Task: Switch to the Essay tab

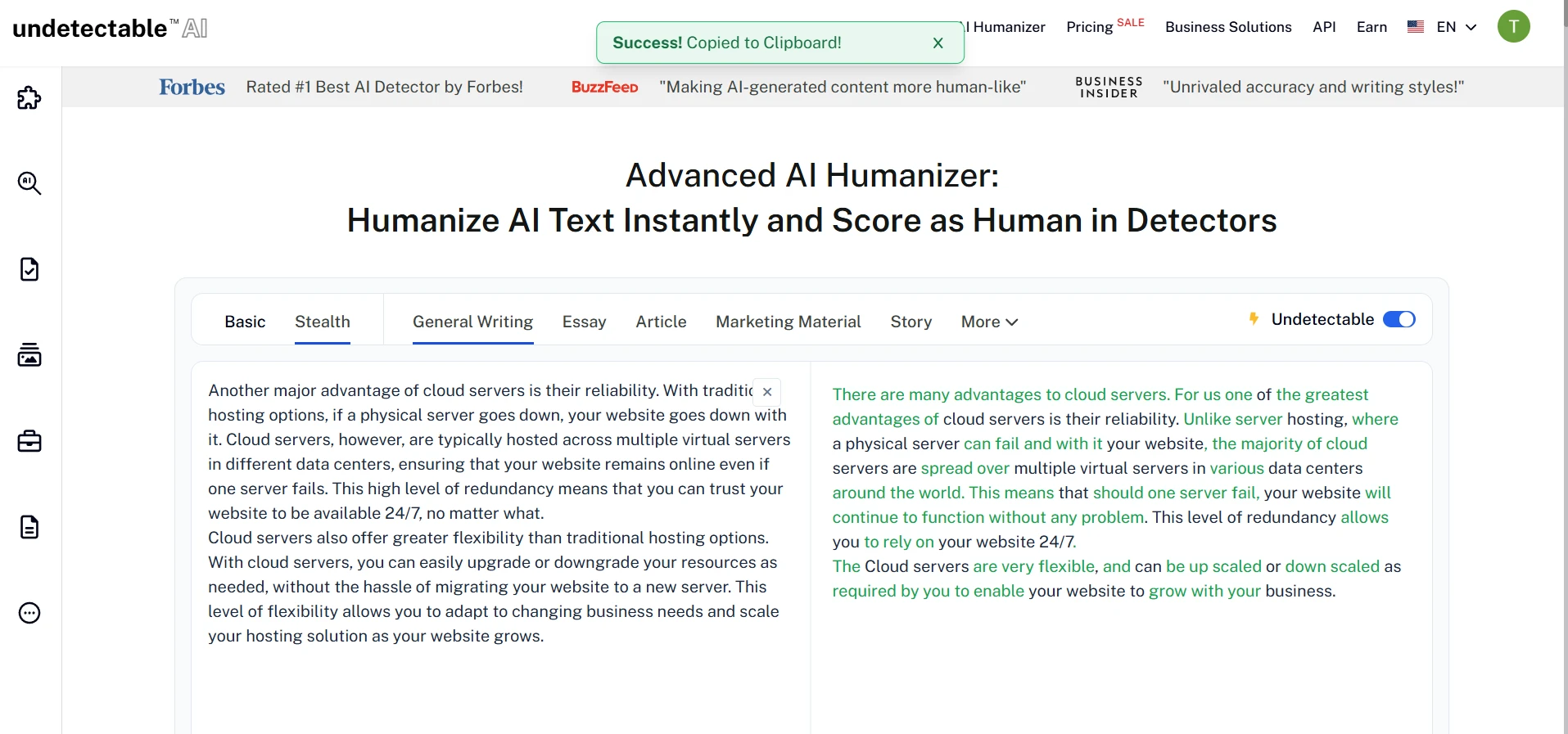Action: tap(584, 322)
